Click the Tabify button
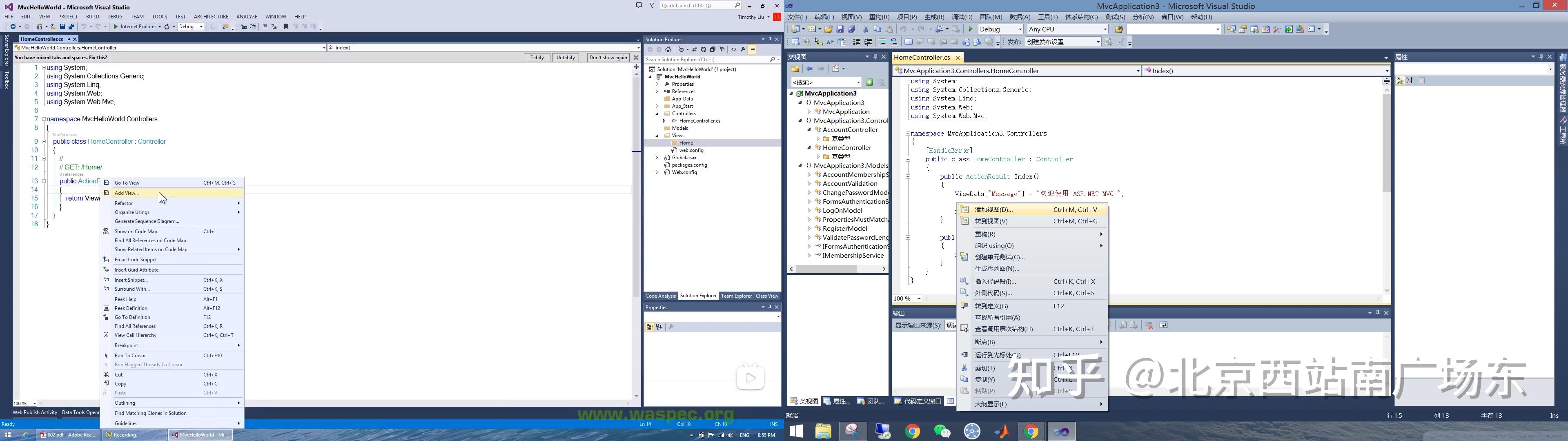This screenshot has height=441, width=1568. pyautogui.click(x=536, y=57)
